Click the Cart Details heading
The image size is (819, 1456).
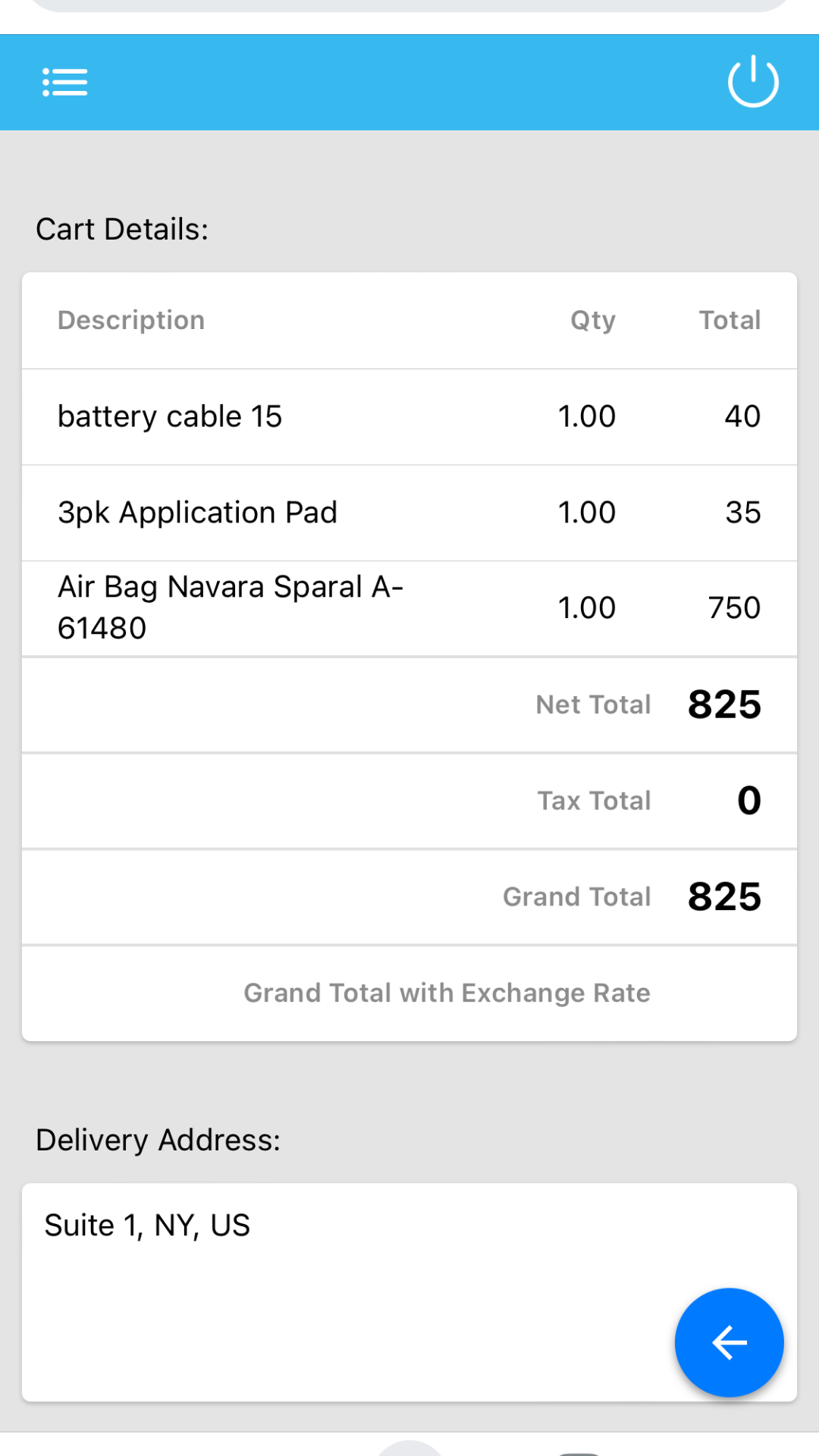pos(122,229)
